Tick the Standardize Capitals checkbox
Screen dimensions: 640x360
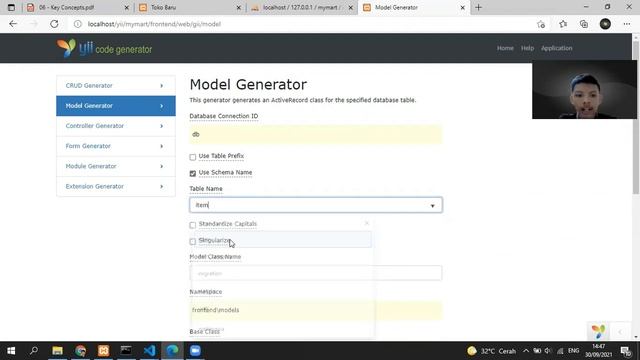point(193,225)
